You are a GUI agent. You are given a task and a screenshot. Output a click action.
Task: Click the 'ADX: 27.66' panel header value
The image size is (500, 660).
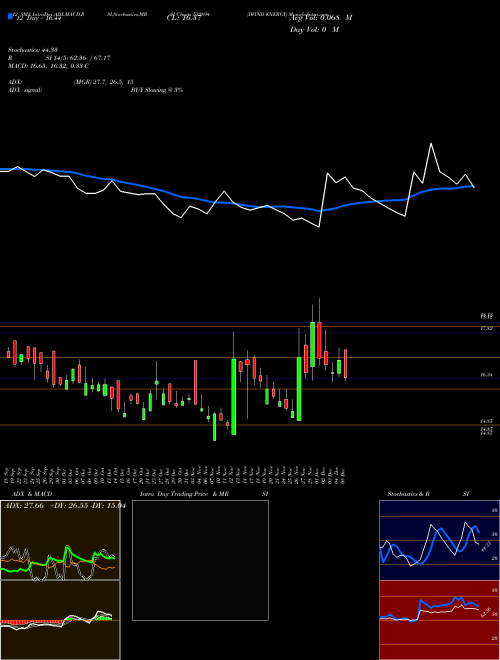(x=24, y=506)
